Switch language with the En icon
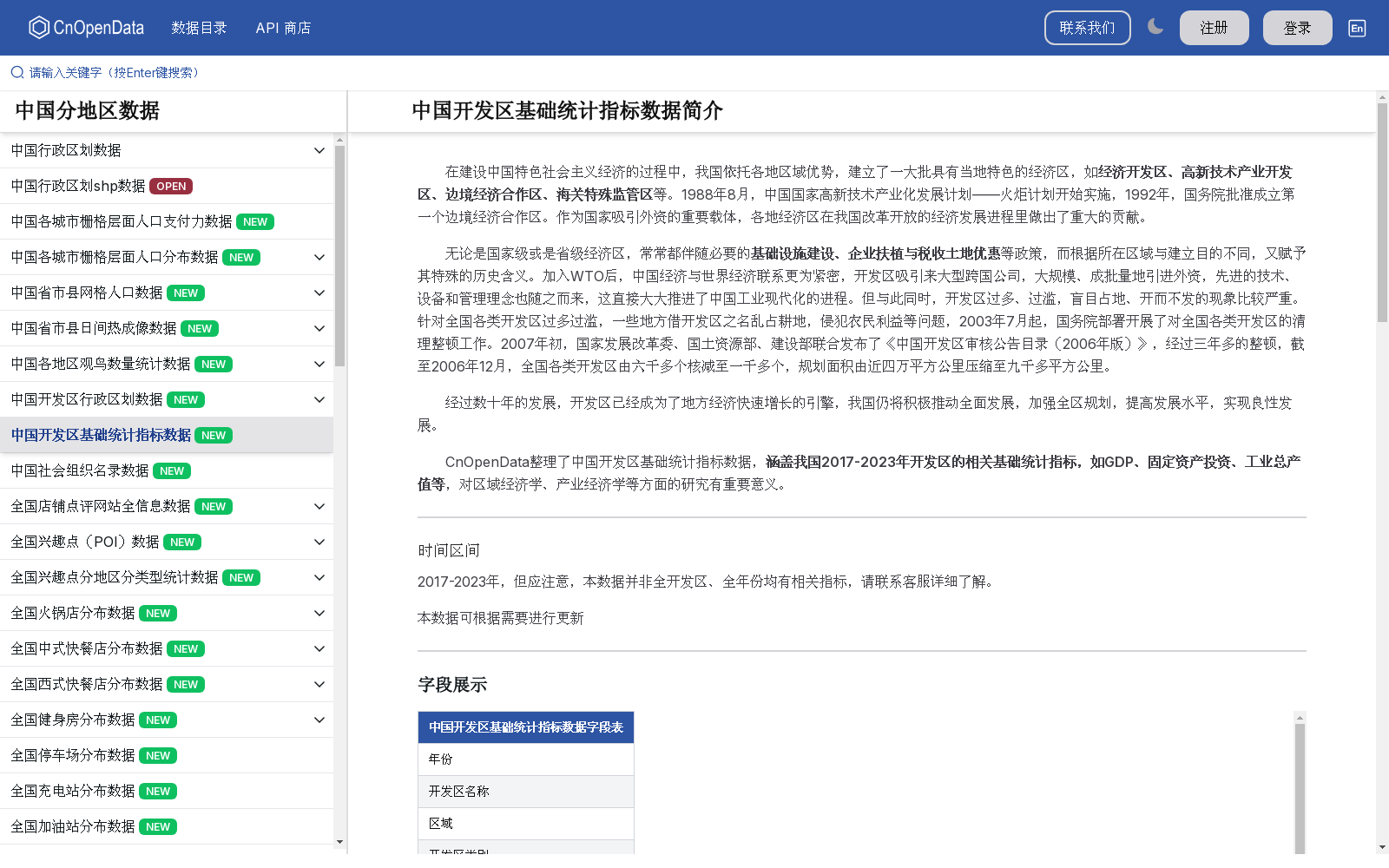1389x868 pixels. (1357, 28)
